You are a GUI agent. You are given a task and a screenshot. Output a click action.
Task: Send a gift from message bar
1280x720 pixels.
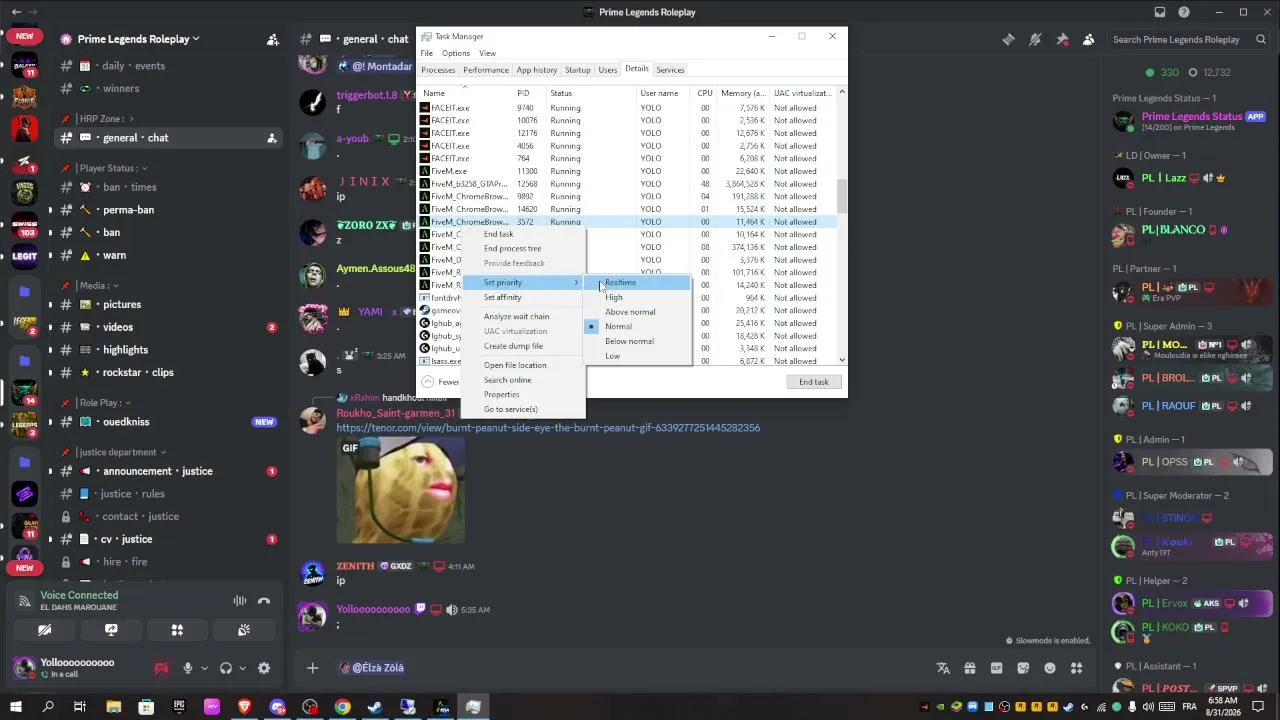969,668
